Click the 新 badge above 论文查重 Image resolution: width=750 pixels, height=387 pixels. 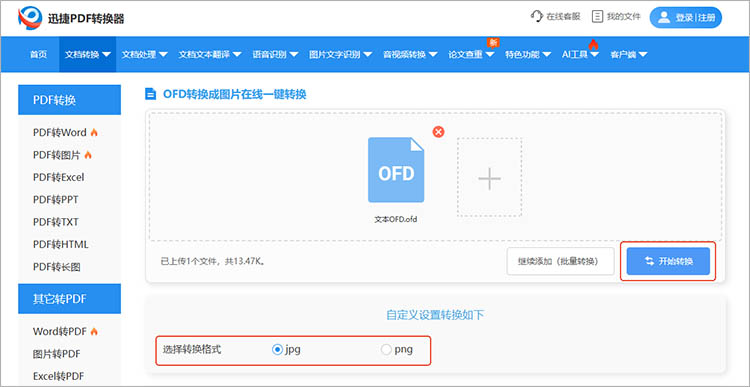point(493,43)
